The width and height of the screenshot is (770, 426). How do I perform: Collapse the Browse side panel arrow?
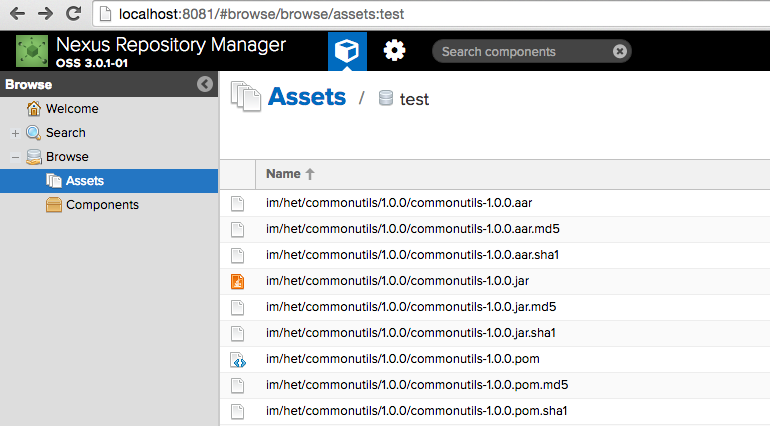pyautogui.click(x=205, y=84)
